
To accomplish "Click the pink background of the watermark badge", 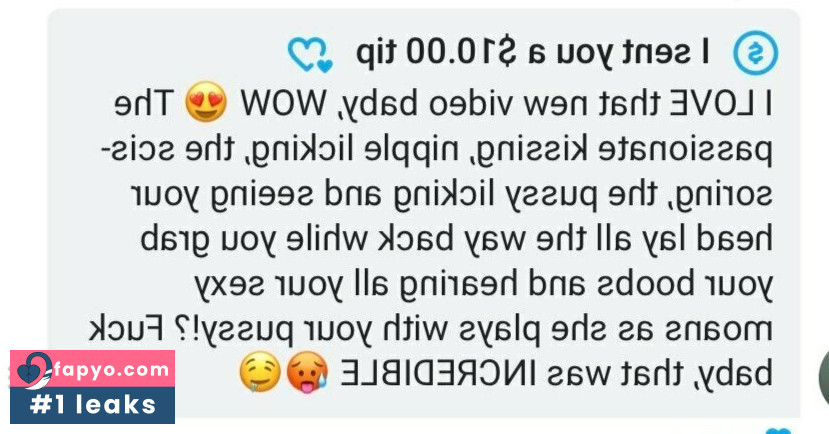I will [x=93, y=369].
